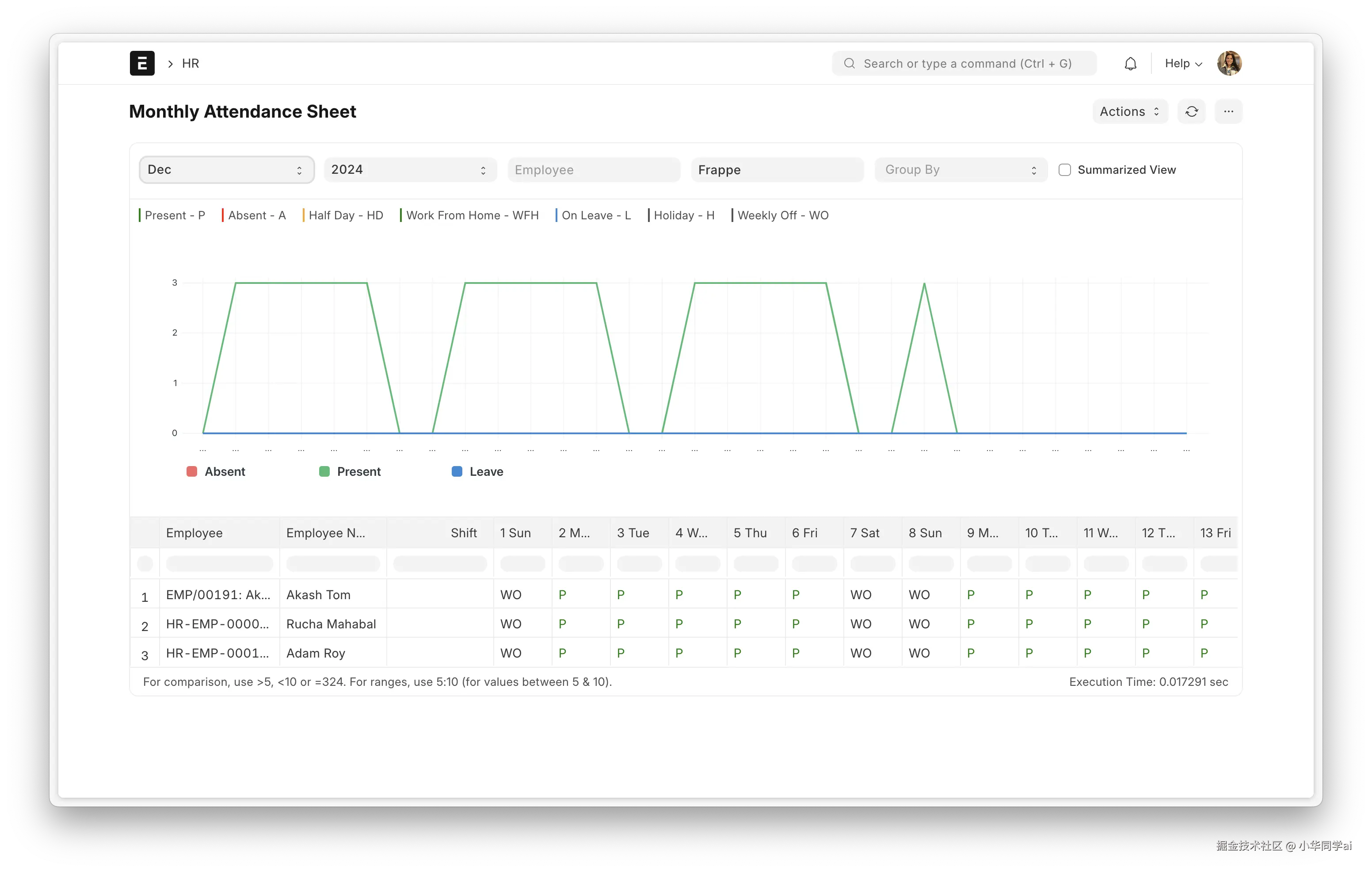Image resolution: width=1372 pixels, height=872 pixels.
Task: Go to the HR breadcrumb link
Action: point(191,63)
